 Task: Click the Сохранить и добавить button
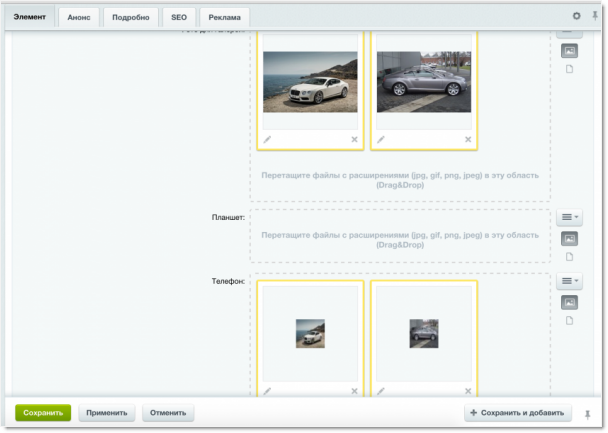(516, 412)
